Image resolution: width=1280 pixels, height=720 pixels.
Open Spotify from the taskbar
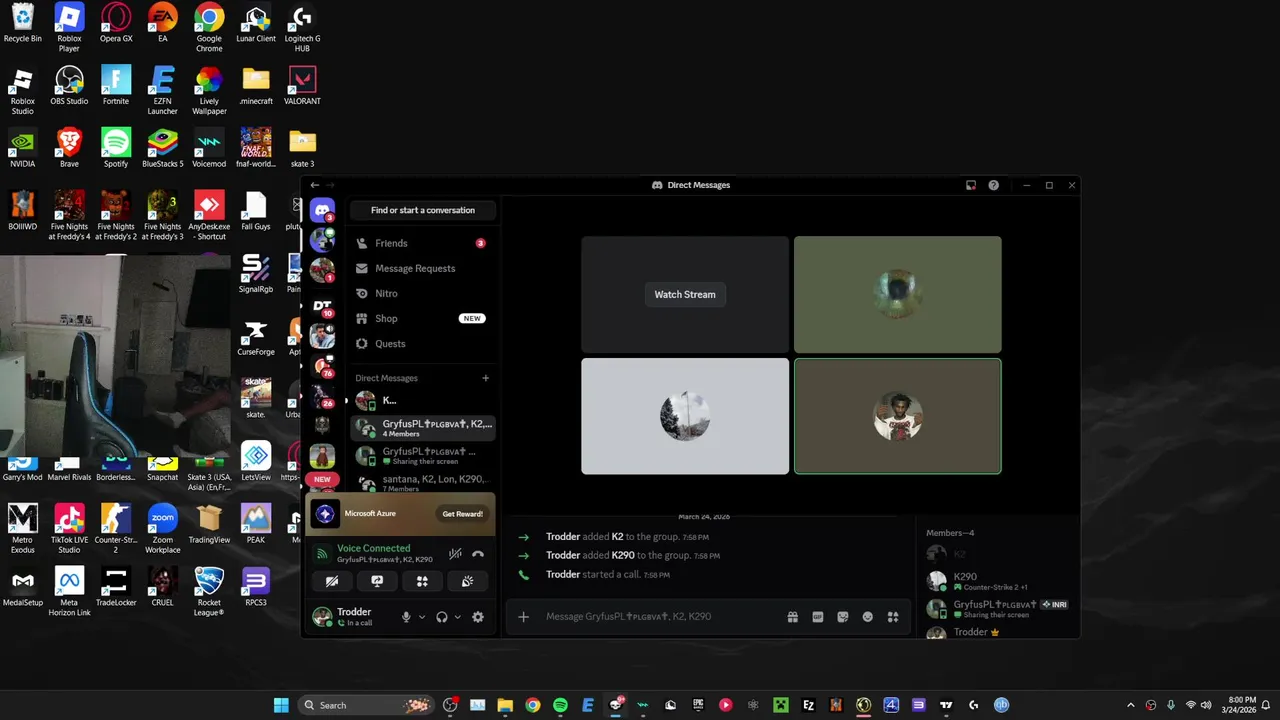tap(560, 705)
